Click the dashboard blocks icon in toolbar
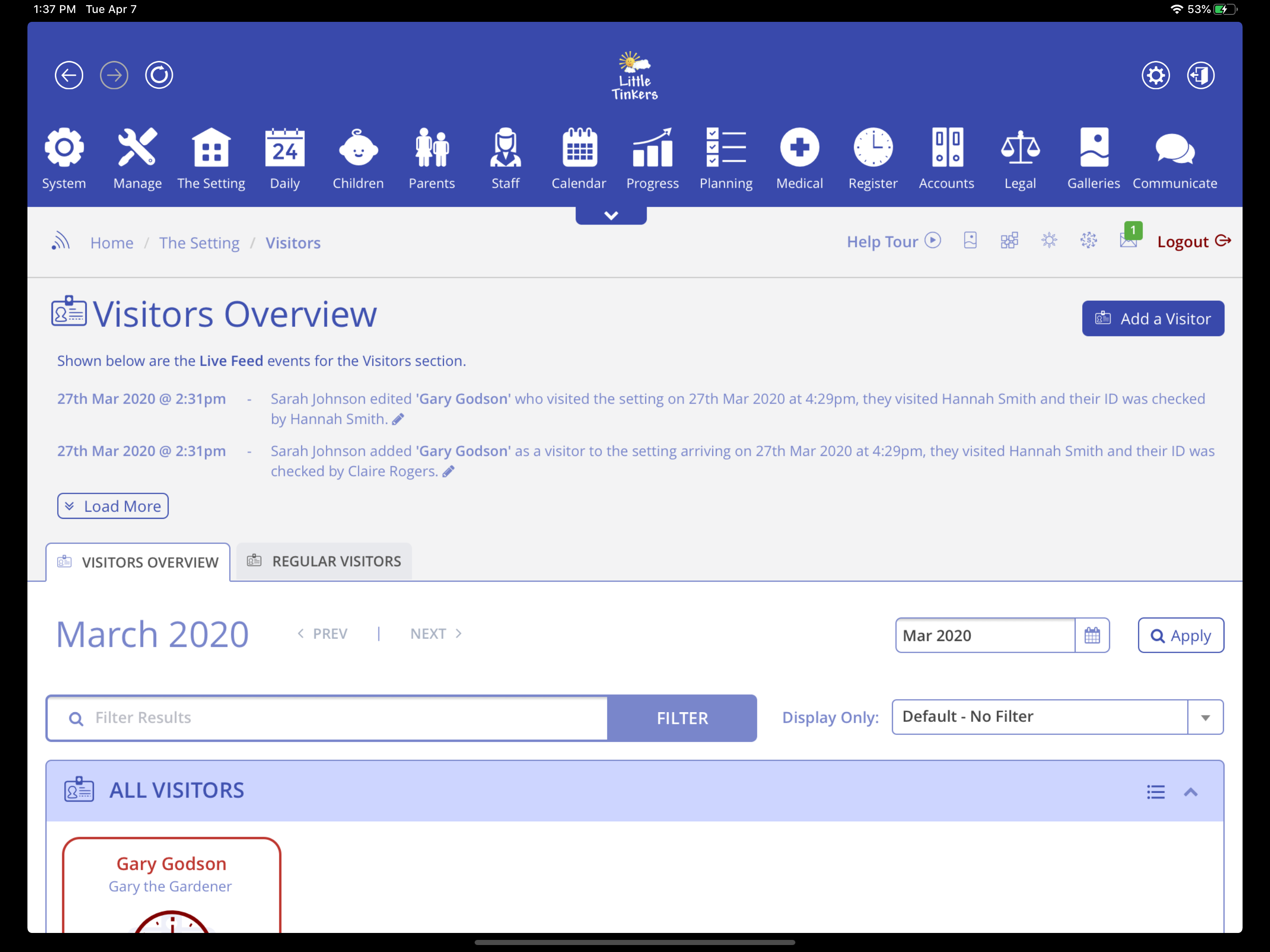 pos(1009,240)
